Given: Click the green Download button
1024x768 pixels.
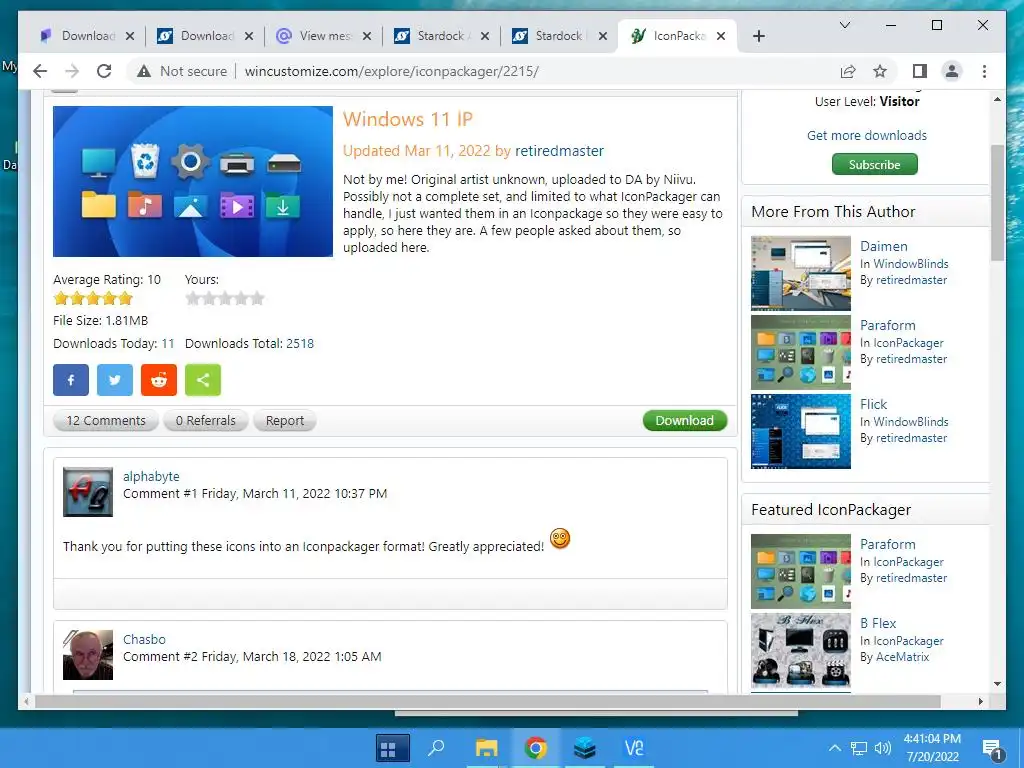Looking at the screenshot, I should pyautogui.click(x=685, y=421).
